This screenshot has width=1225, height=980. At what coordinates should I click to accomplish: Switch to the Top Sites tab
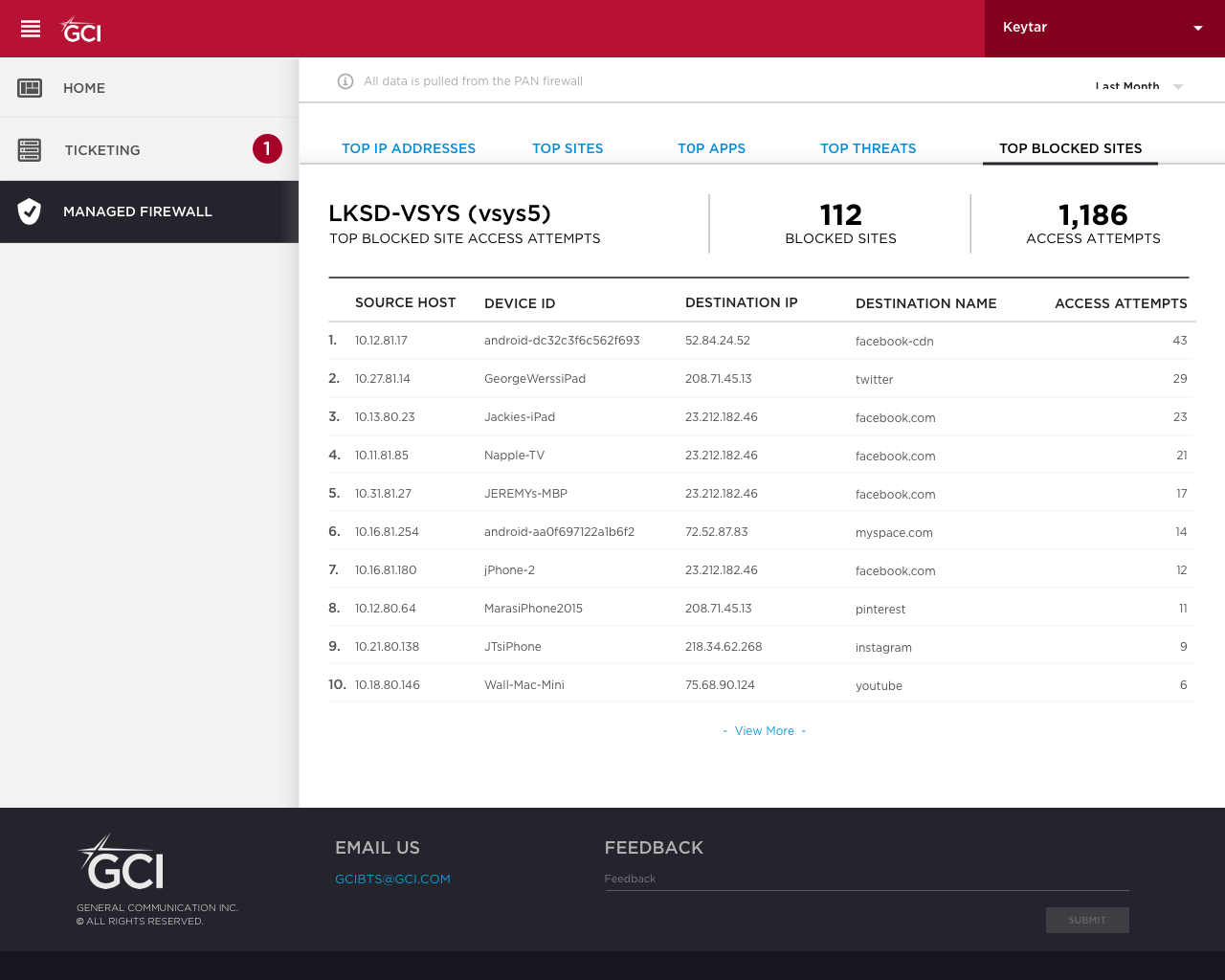pyautogui.click(x=568, y=148)
